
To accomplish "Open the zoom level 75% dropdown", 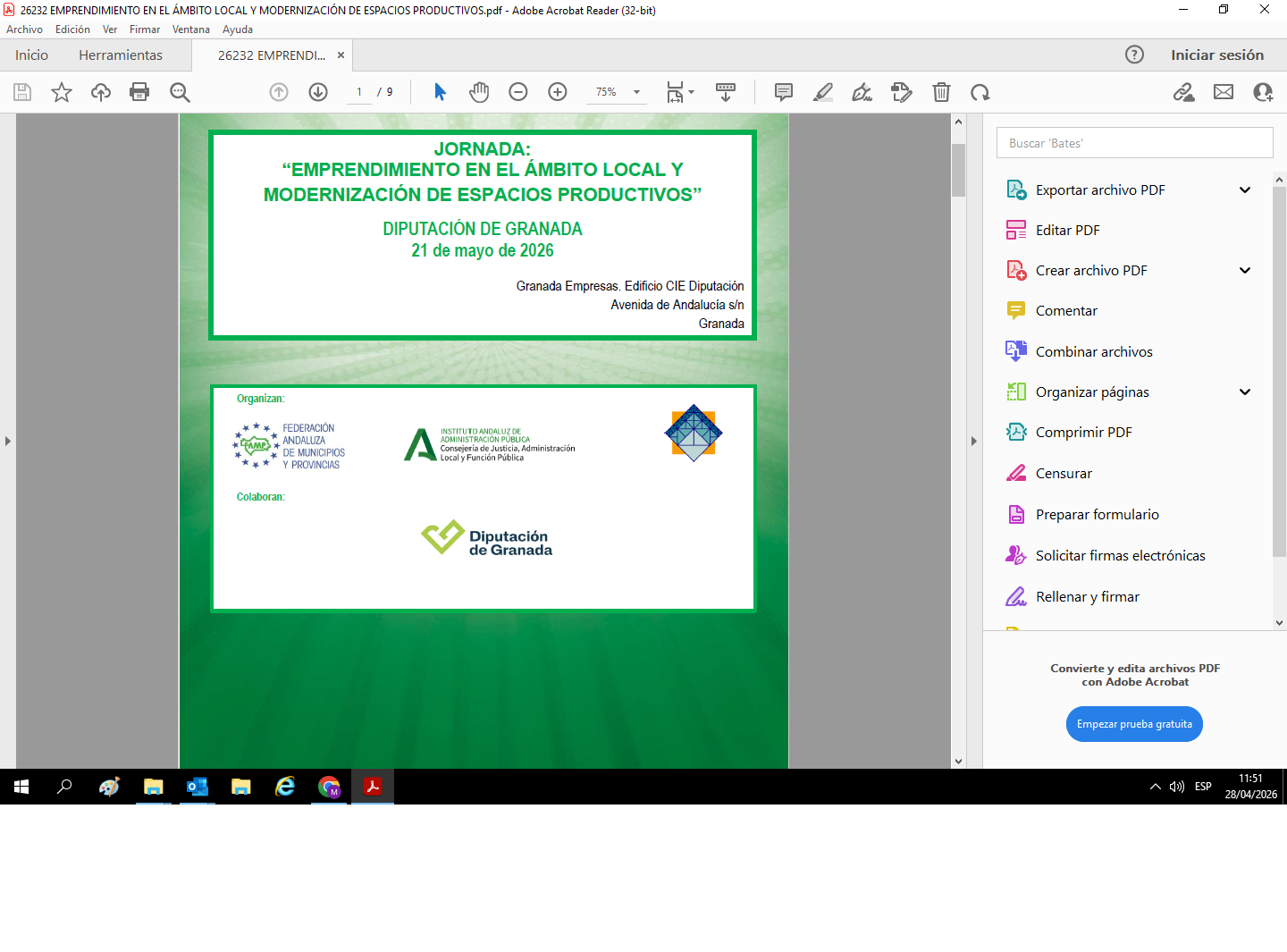I will [636, 92].
